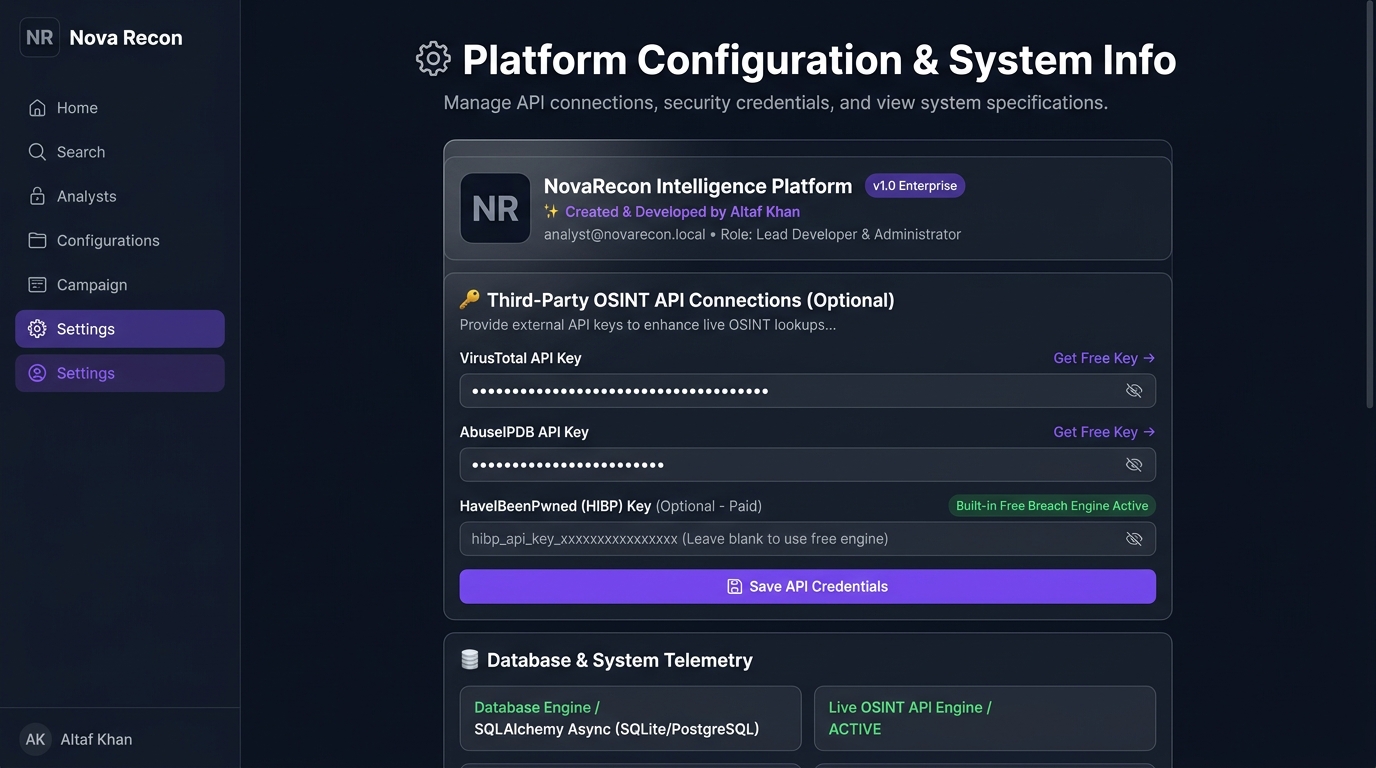Click the Created & Developed by Altaf Khan text
Image resolution: width=1376 pixels, height=768 pixels.
(682, 212)
